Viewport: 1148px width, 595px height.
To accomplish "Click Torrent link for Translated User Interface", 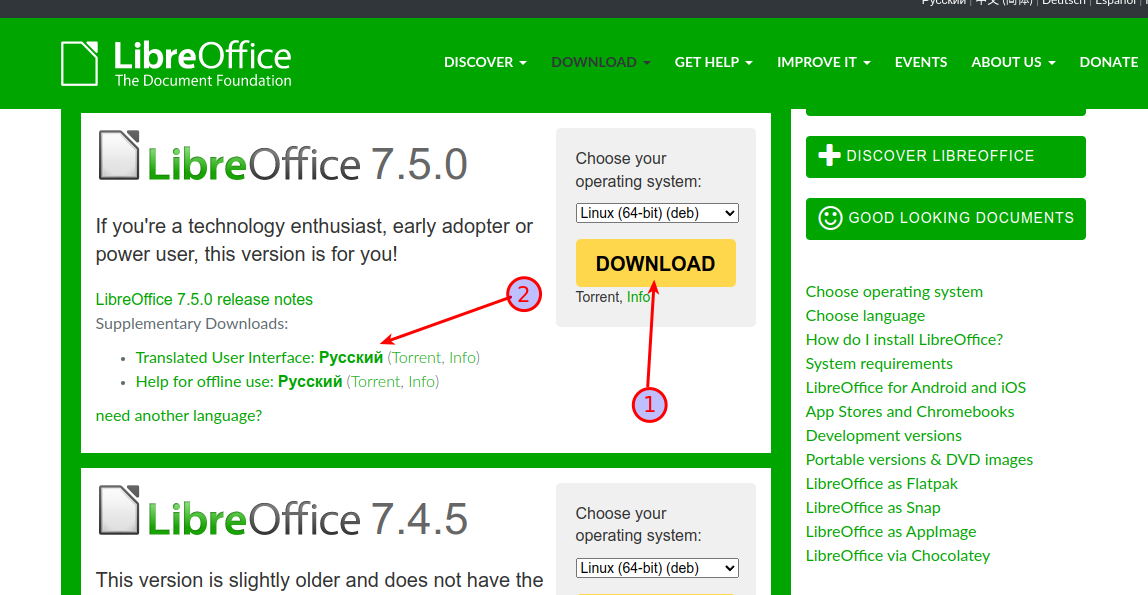I will pyautogui.click(x=417, y=357).
